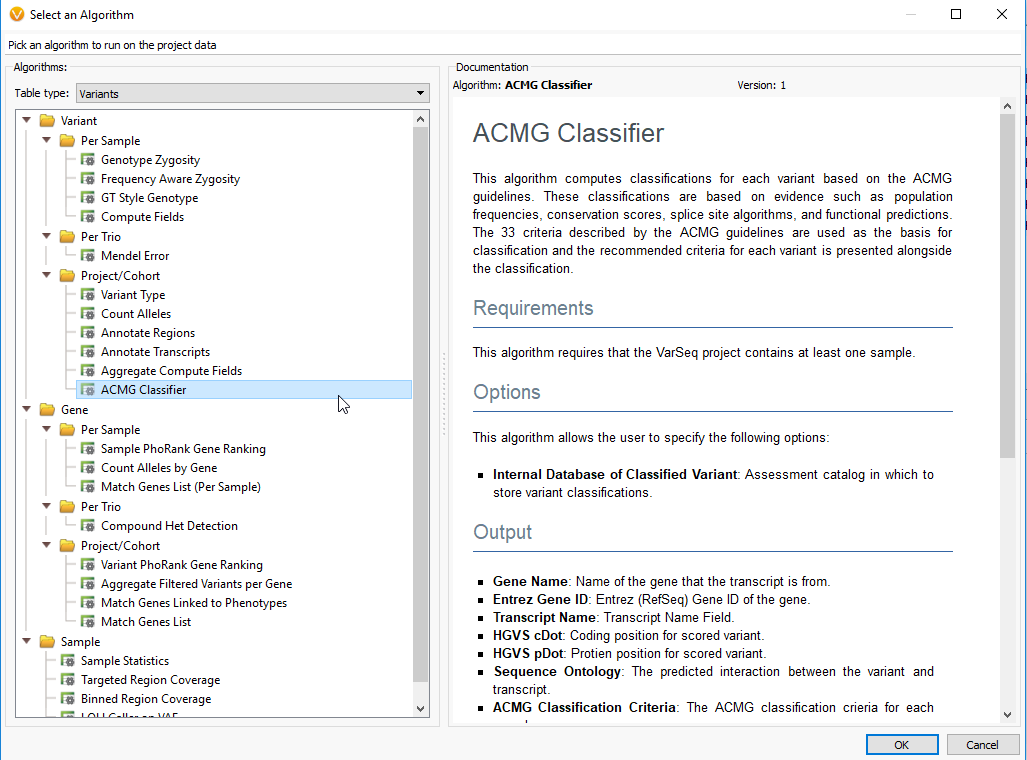Click the Sample Statistics algorithm icon
Viewport: 1027px width, 760px height.
tap(68, 660)
